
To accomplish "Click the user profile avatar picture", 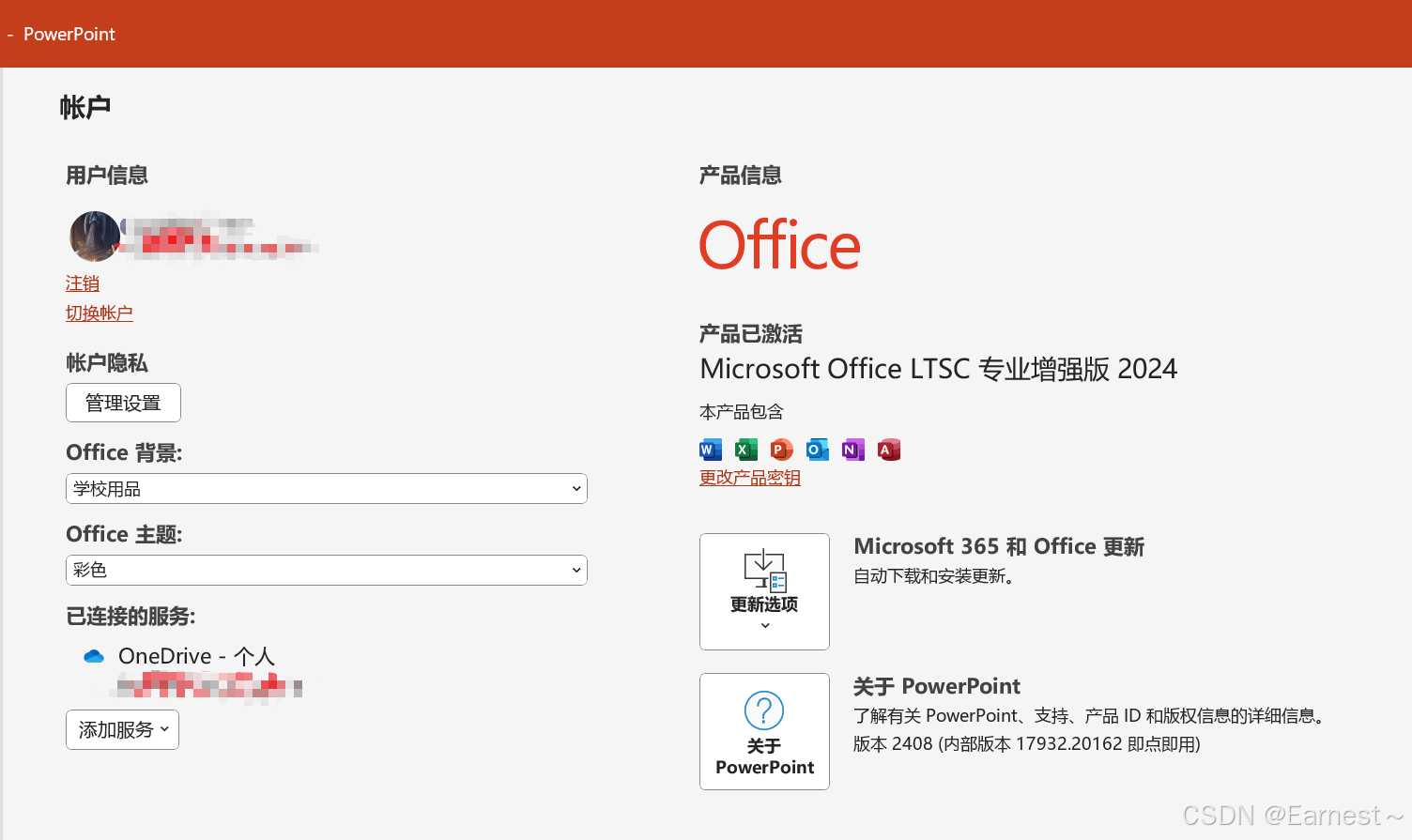I will click(x=95, y=237).
